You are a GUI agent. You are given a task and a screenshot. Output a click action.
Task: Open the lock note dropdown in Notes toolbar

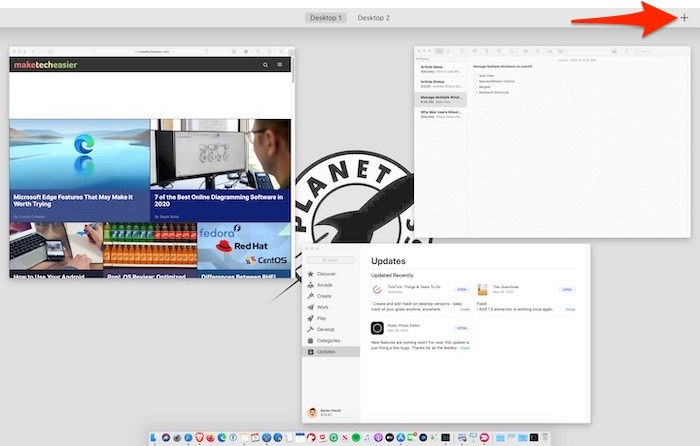click(x=513, y=51)
